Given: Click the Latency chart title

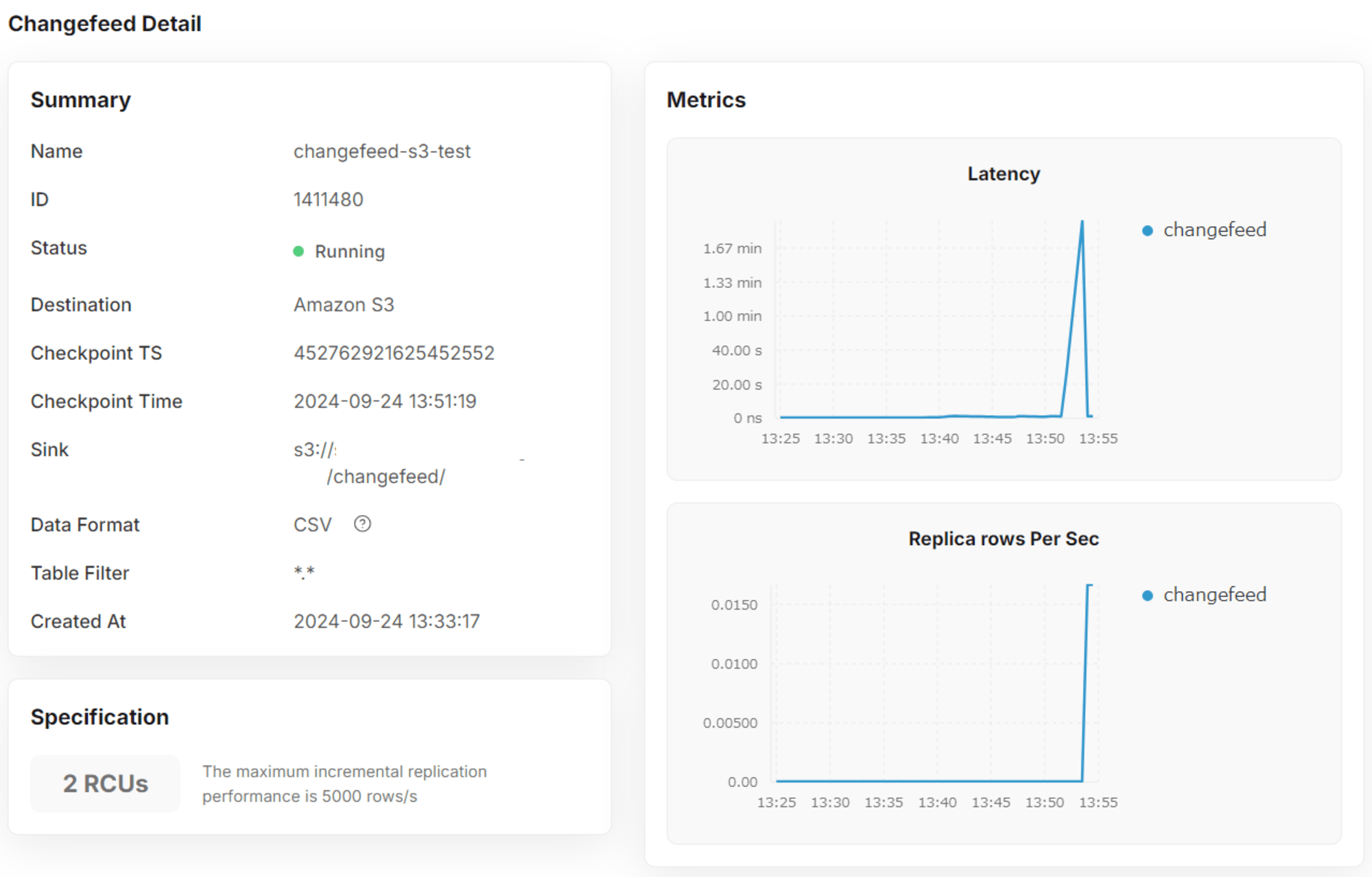Looking at the screenshot, I should pos(1004,174).
